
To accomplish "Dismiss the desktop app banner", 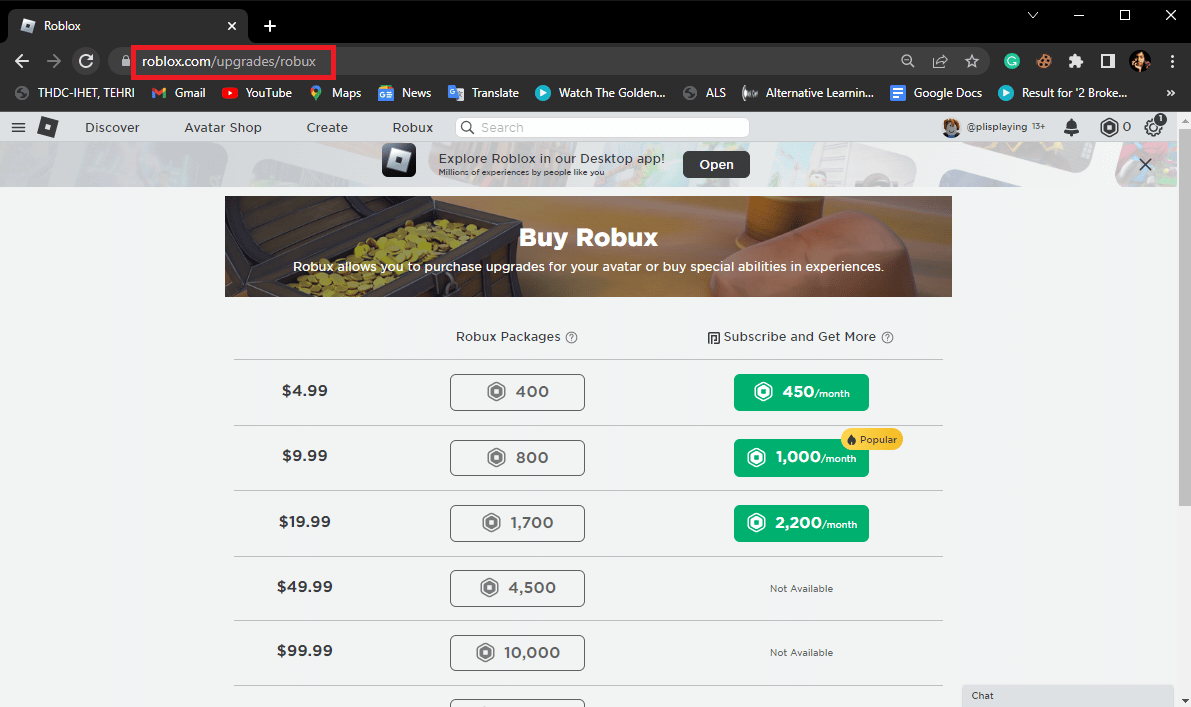I will tap(1145, 164).
